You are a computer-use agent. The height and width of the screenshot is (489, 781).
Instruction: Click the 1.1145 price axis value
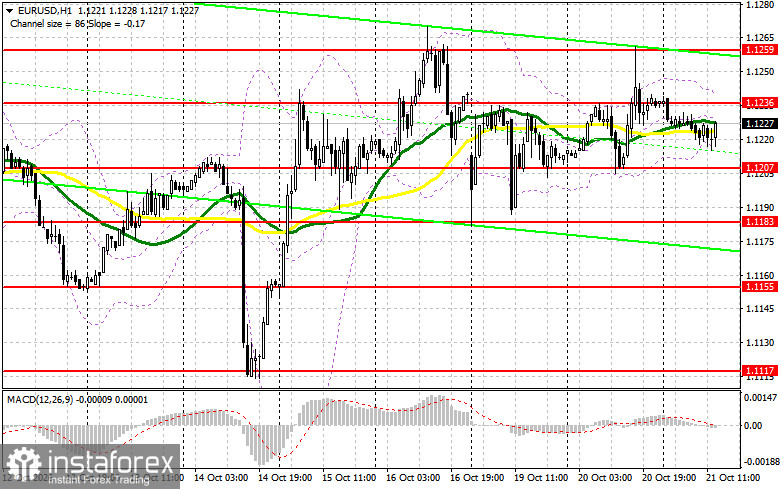click(760, 309)
